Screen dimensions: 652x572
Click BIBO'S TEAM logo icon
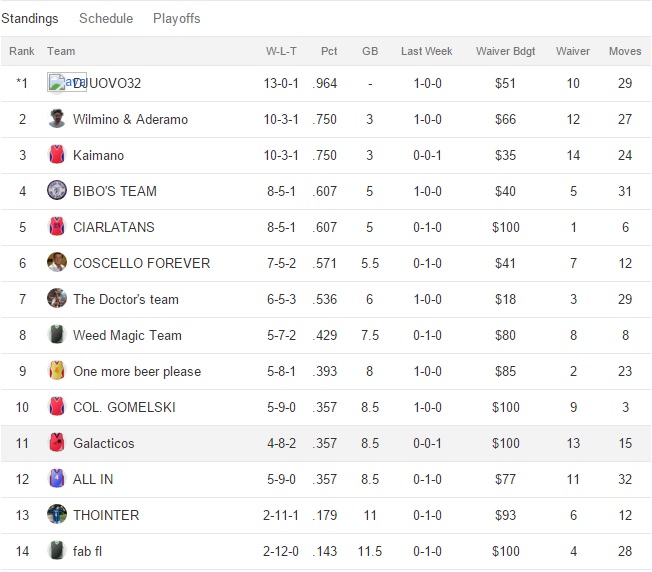57,191
